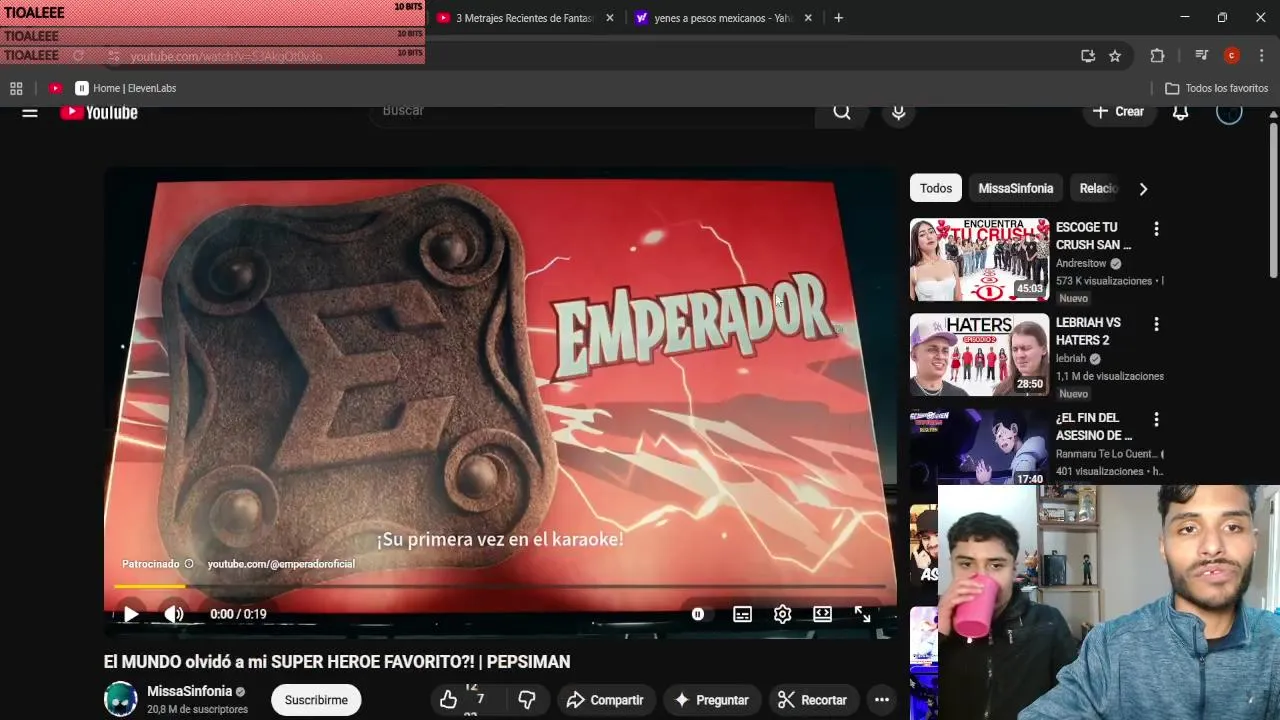Screen dimensions: 1280x720
Task: Play the video
Action: (131, 614)
